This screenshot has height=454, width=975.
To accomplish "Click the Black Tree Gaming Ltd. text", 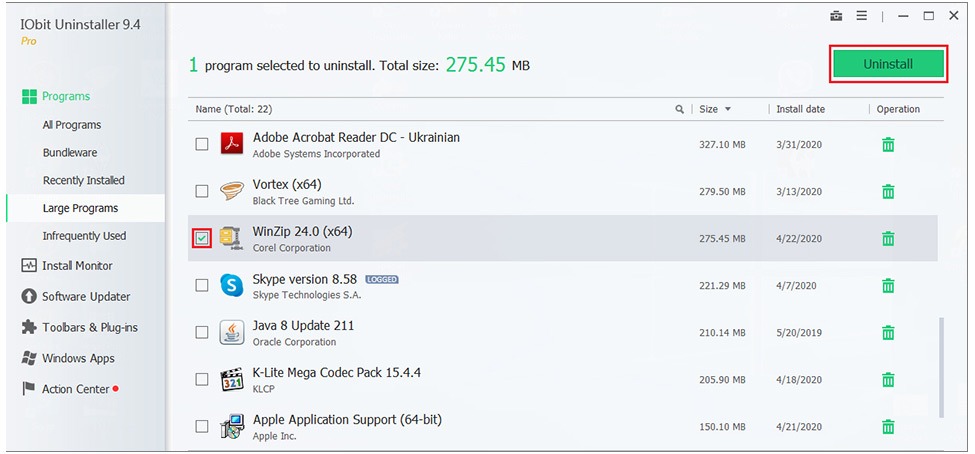I will click(x=303, y=201).
